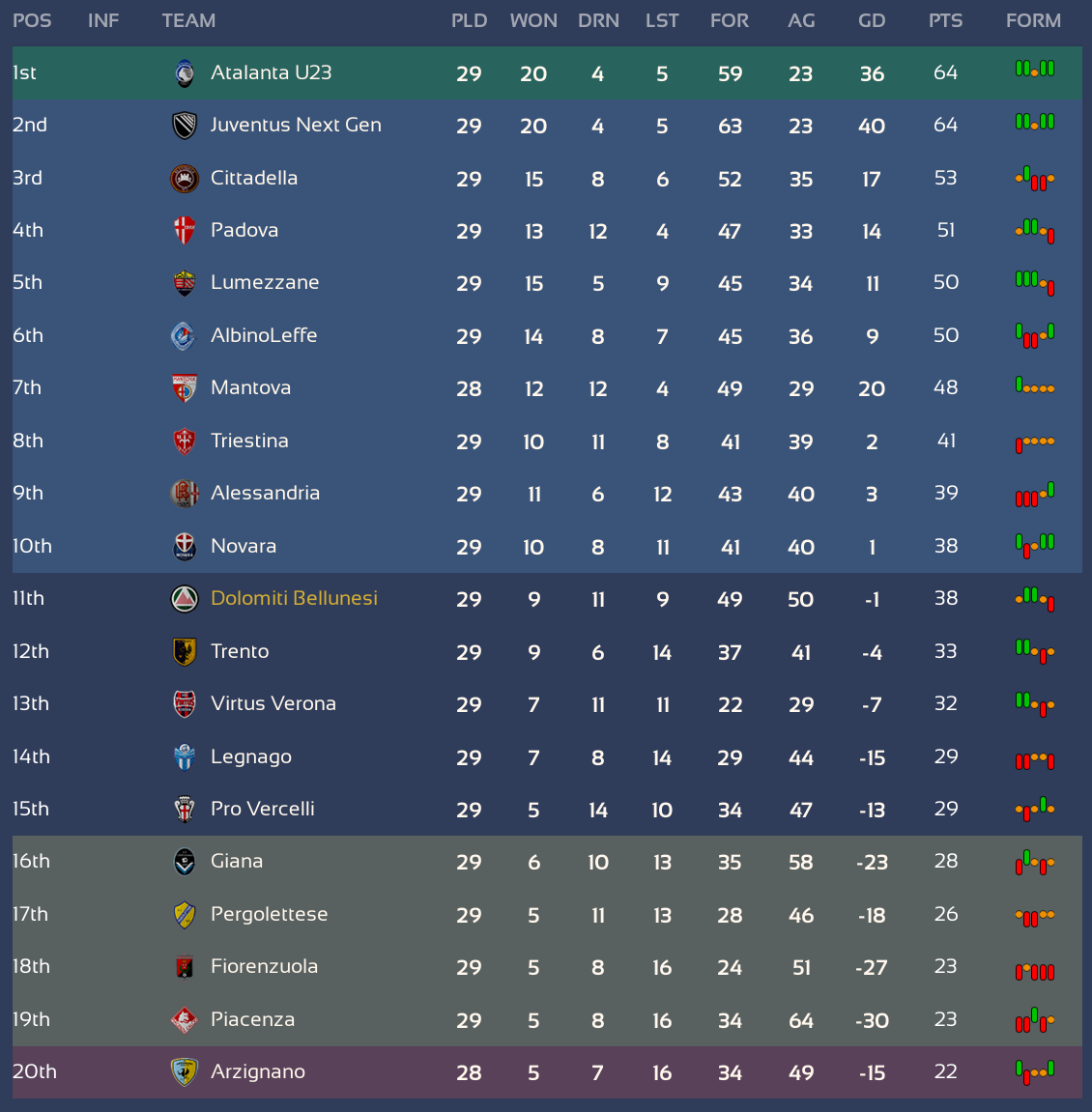Open the Mantova team link
The width and height of the screenshot is (1092, 1112).
250,388
